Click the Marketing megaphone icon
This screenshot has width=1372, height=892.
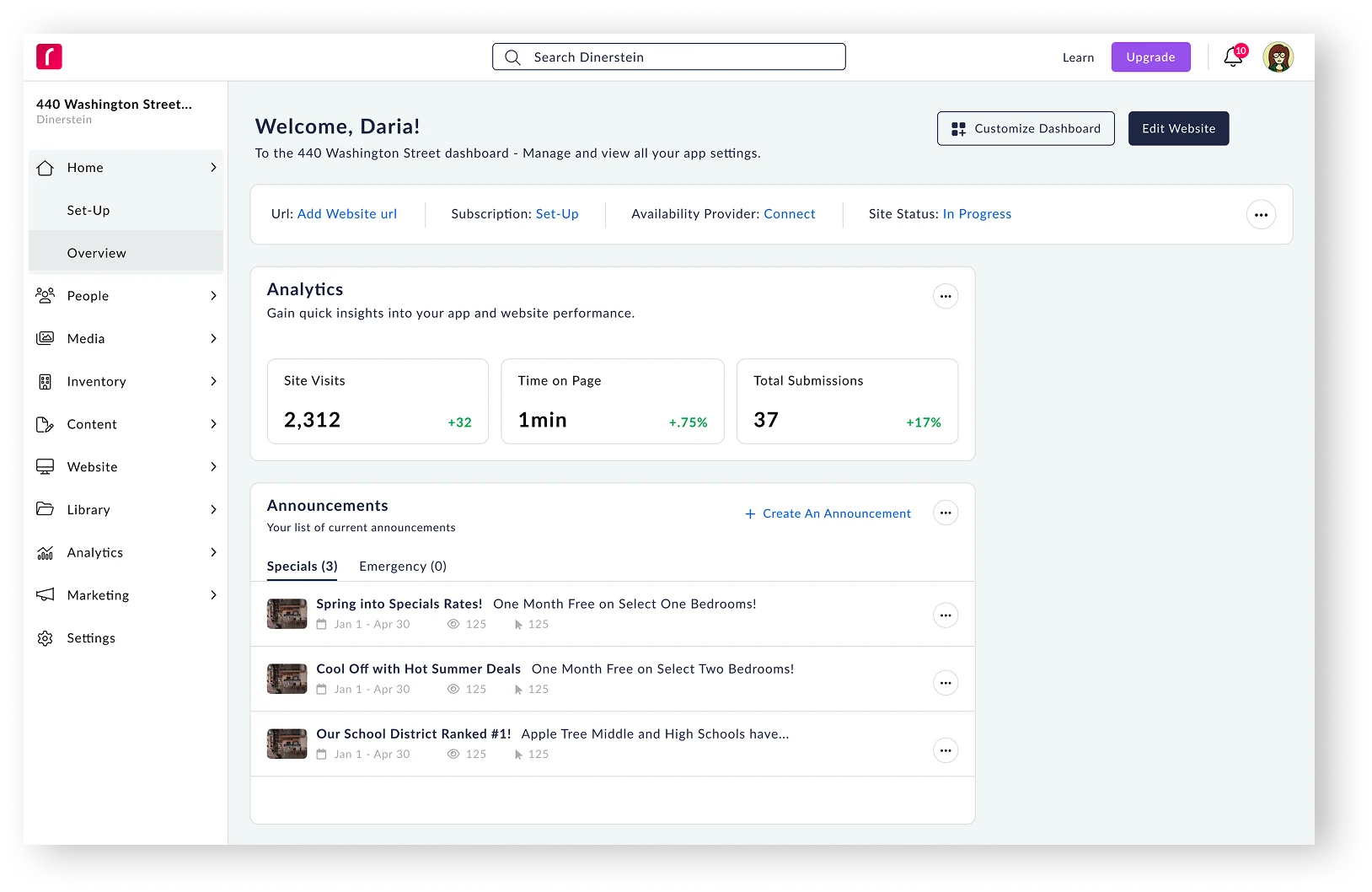click(x=46, y=595)
